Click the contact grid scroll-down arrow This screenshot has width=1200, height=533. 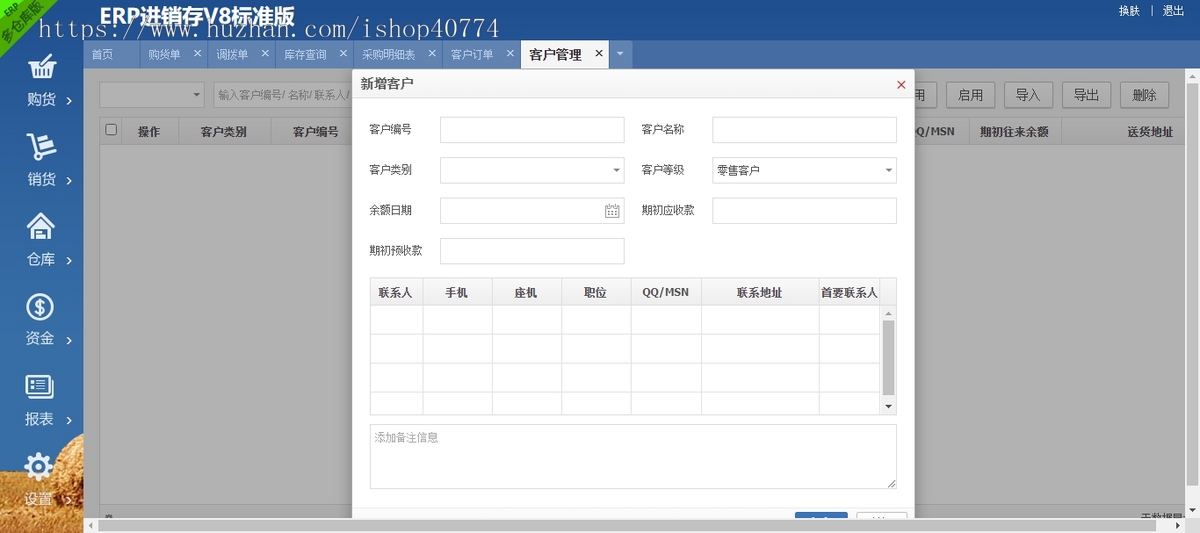[888, 407]
